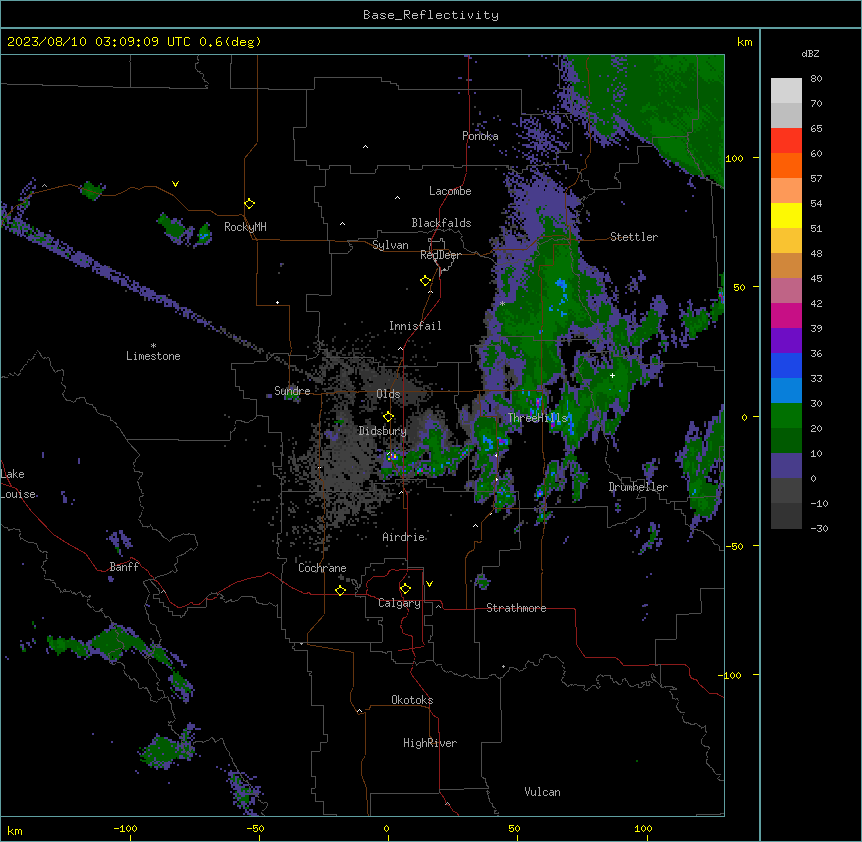
Task: Click the Airdrie city label
Action: 404,537
